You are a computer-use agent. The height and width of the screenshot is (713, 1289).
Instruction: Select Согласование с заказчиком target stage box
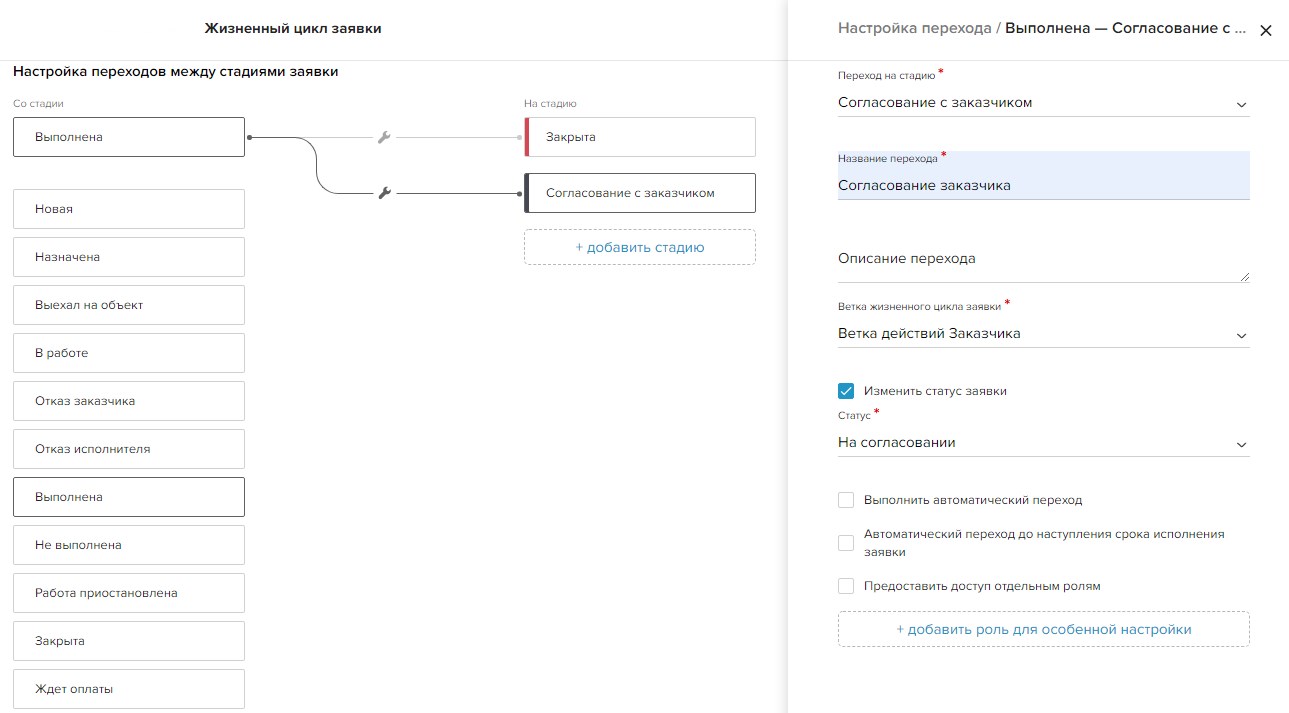tap(640, 193)
